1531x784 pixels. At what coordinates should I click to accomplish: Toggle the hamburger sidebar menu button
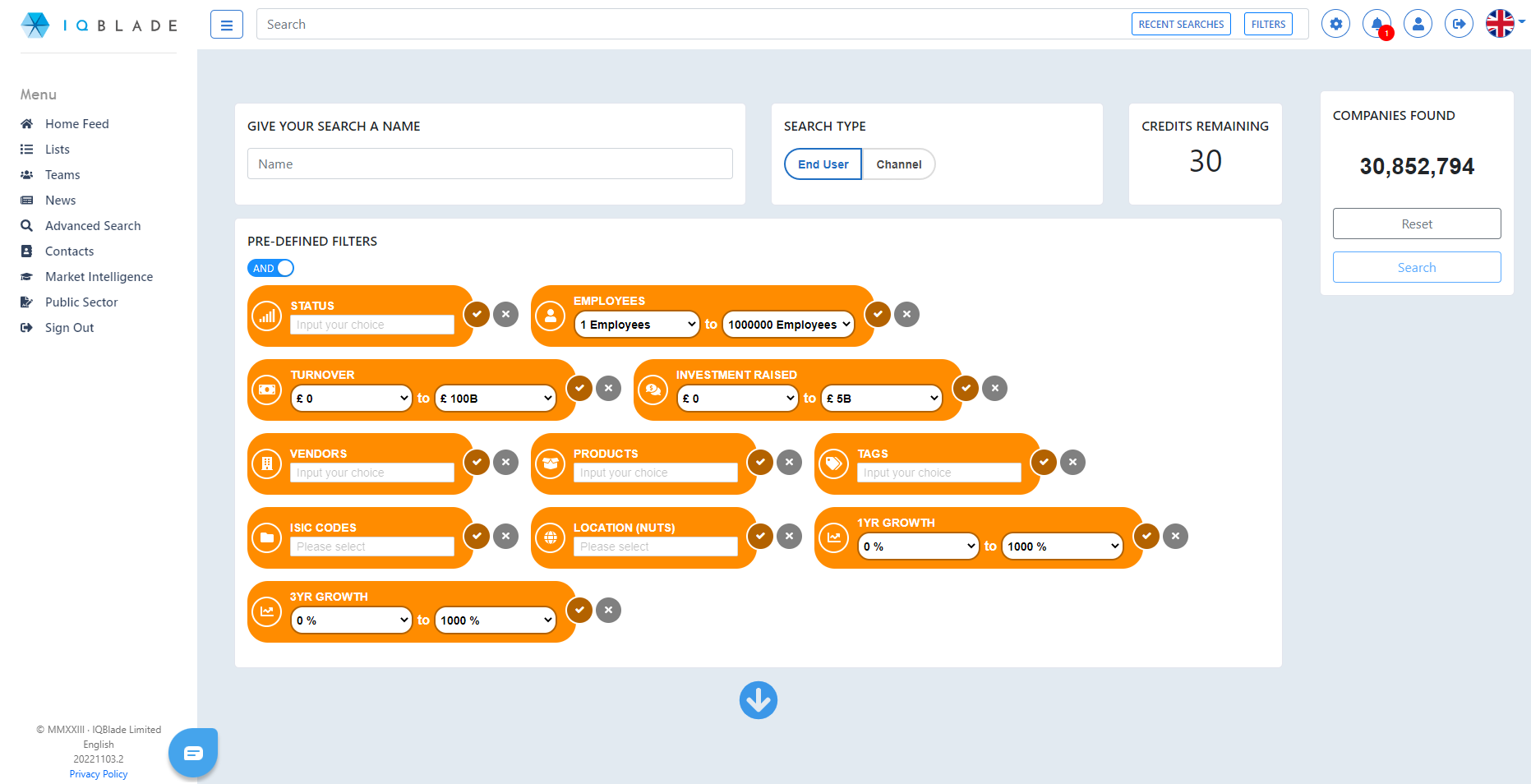tap(227, 25)
